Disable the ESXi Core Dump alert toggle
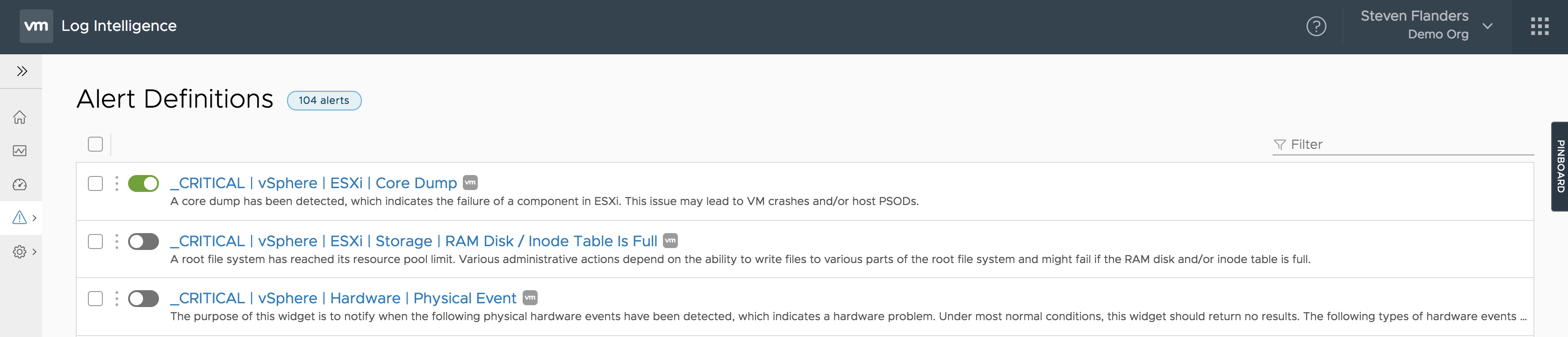 (x=143, y=183)
